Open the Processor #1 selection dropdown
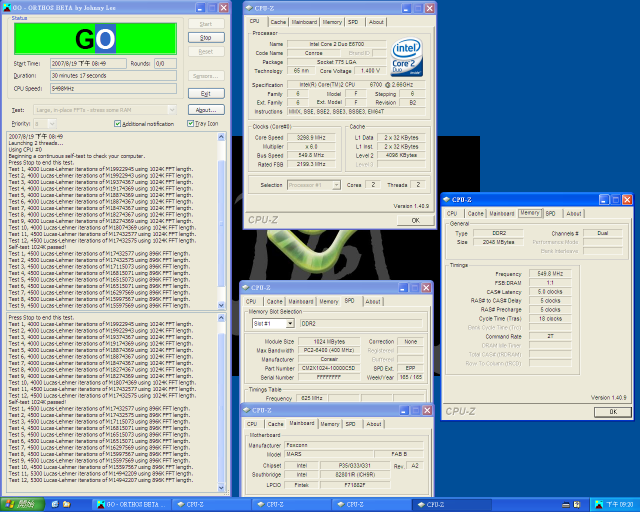This screenshot has height=512, width=640. [336, 185]
